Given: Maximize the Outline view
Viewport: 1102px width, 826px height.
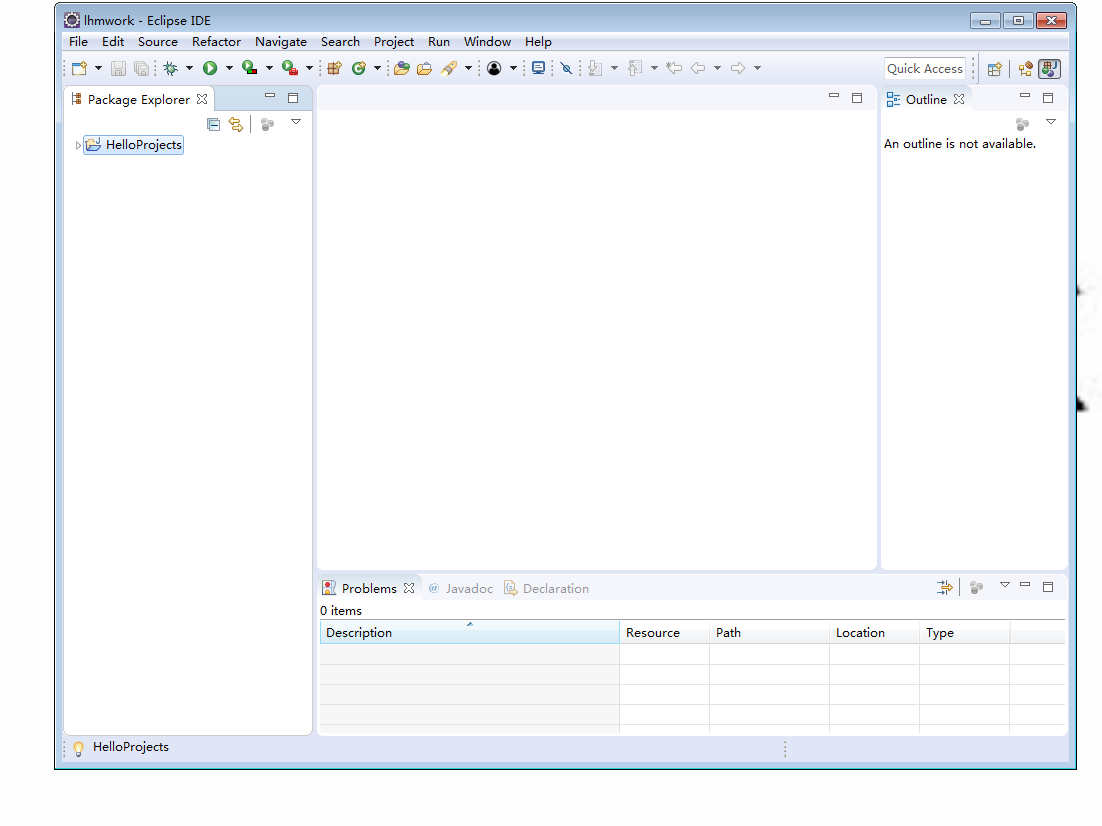Looking at the screenshot, I should (1048, 98).
